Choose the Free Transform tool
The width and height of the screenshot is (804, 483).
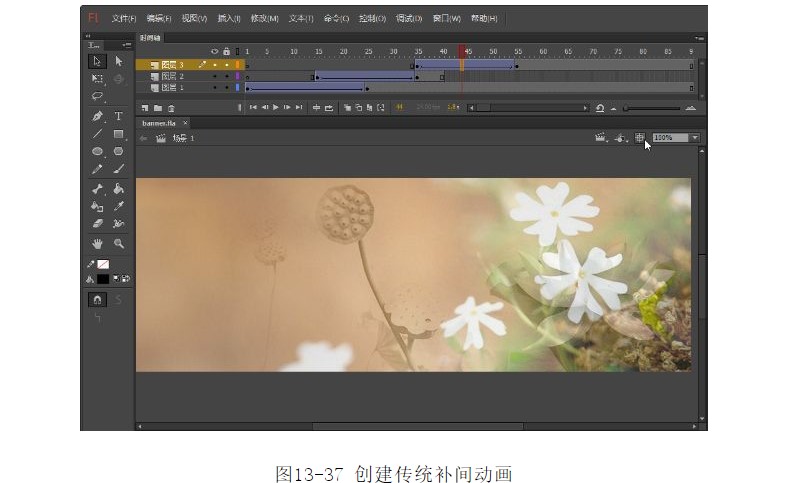coord(97,78)
